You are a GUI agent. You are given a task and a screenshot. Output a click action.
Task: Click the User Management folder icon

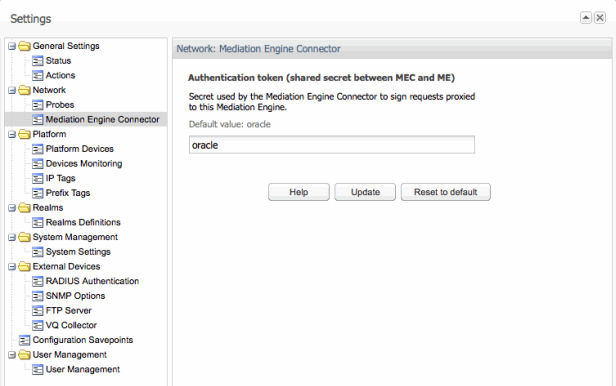[24, 355]
